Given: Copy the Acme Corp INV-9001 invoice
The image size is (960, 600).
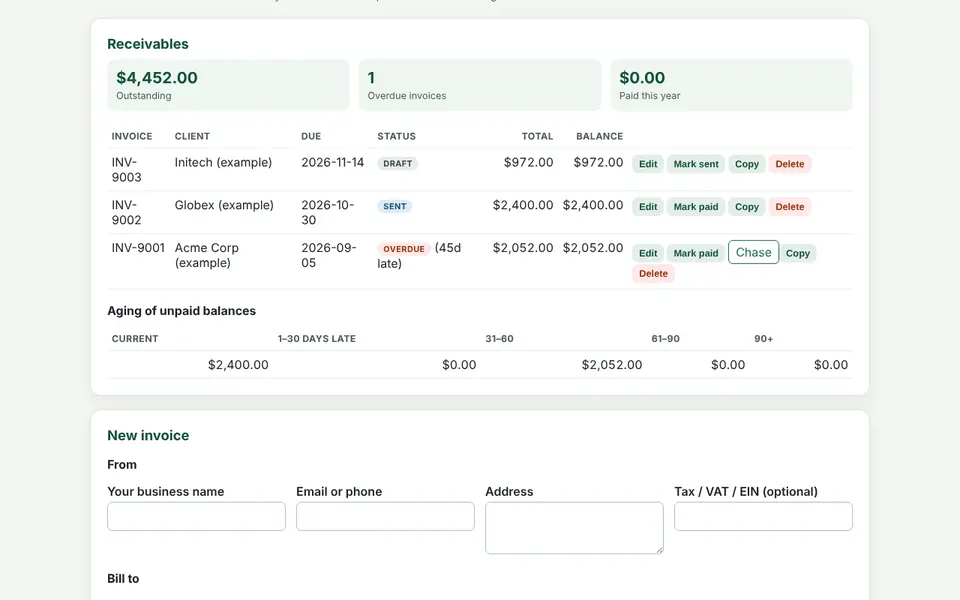Looking at the screenshot, I should [798, 253].
